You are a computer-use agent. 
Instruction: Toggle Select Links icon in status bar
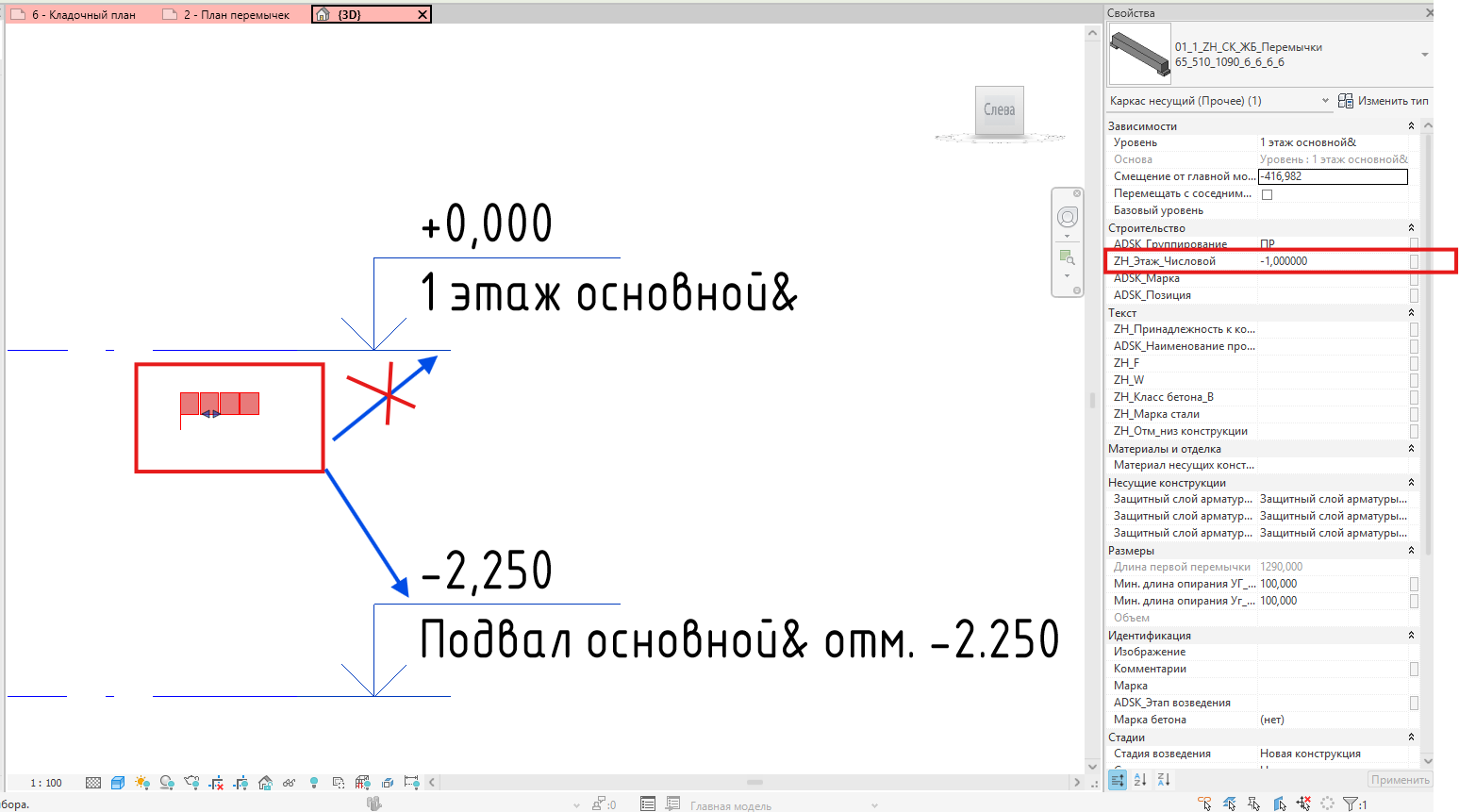pyautogui.click(x=1204, y=804)
